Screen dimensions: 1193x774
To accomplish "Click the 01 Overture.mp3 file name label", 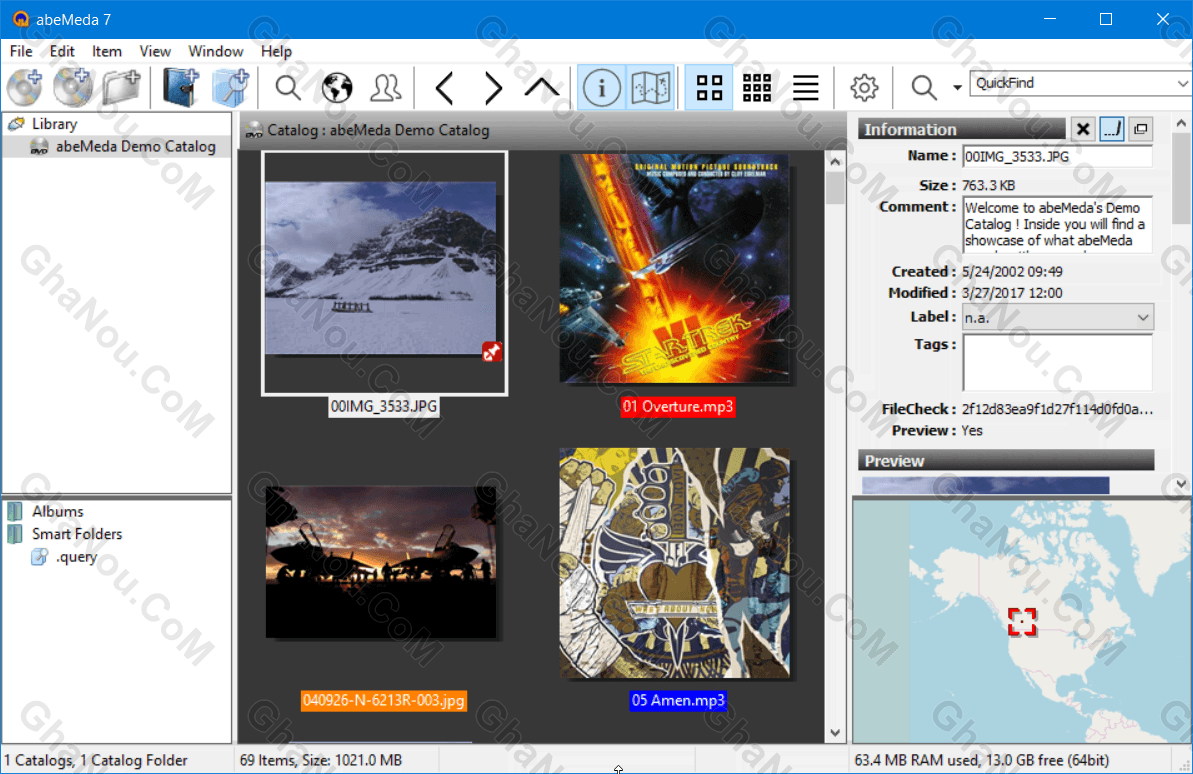I will 678,406.
